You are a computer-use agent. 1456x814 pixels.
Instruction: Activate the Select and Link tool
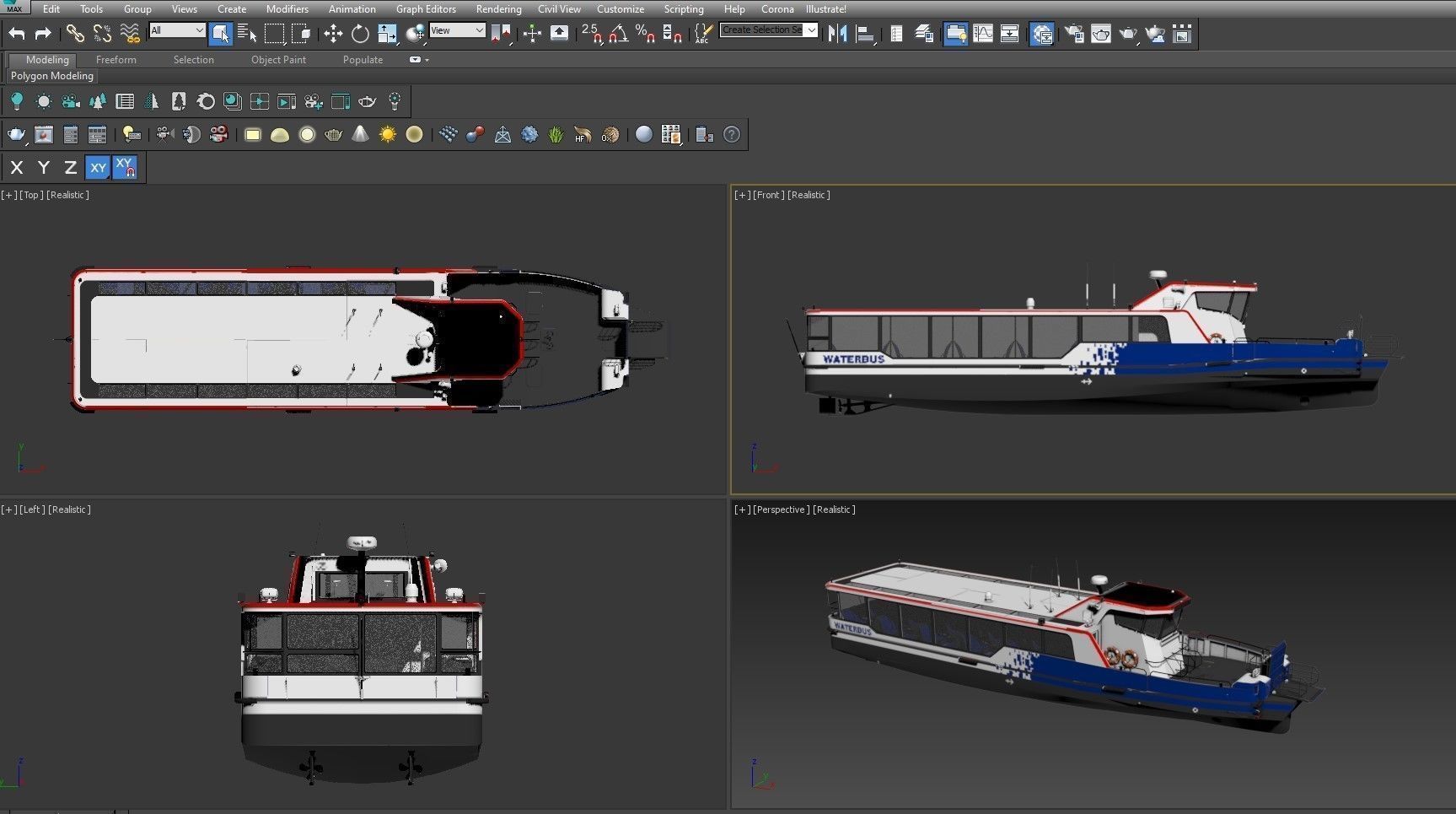pos(75,34)
